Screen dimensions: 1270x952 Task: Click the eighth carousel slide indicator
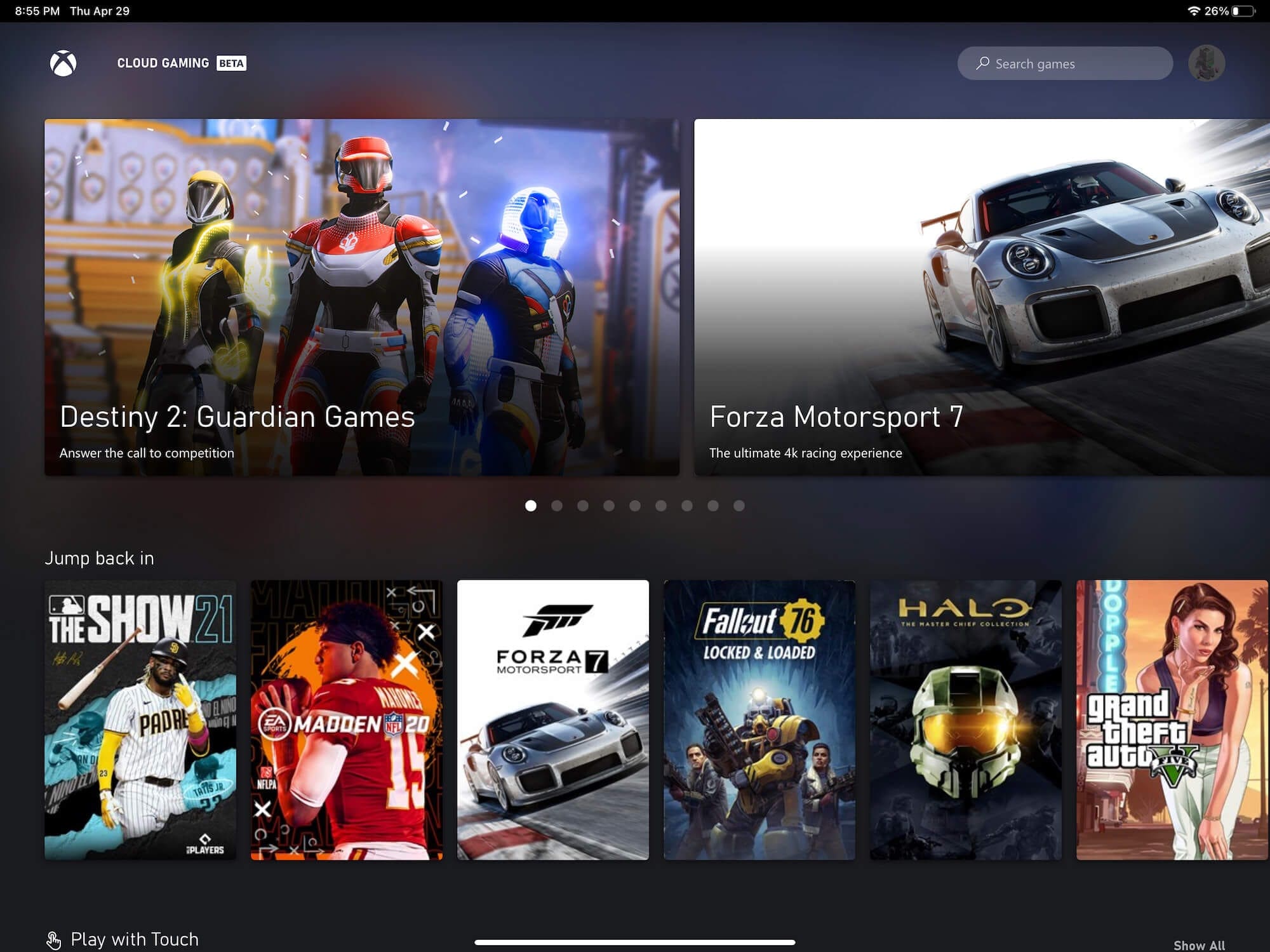pos(712,504)
